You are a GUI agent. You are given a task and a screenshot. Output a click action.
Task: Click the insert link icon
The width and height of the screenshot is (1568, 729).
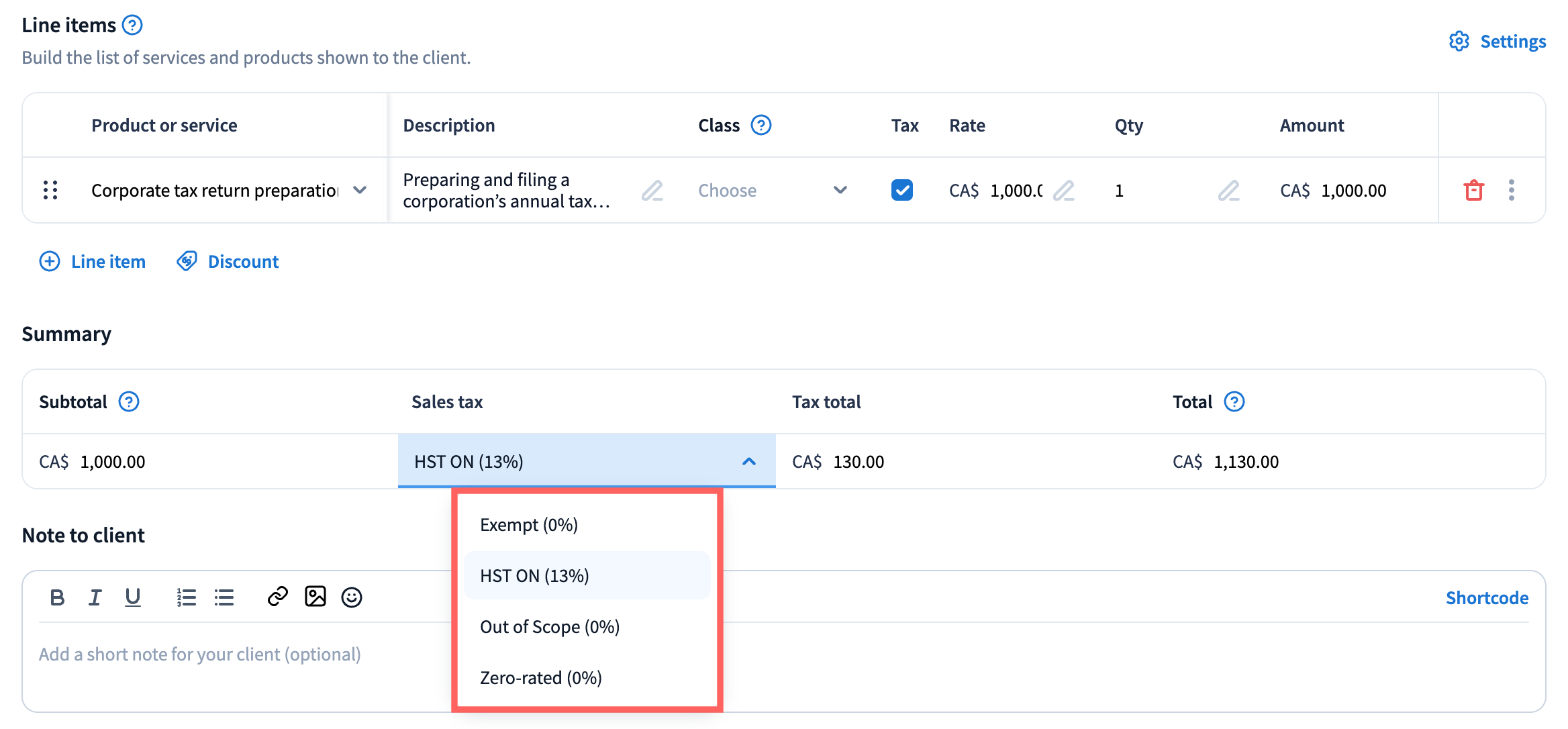[277, 597]
